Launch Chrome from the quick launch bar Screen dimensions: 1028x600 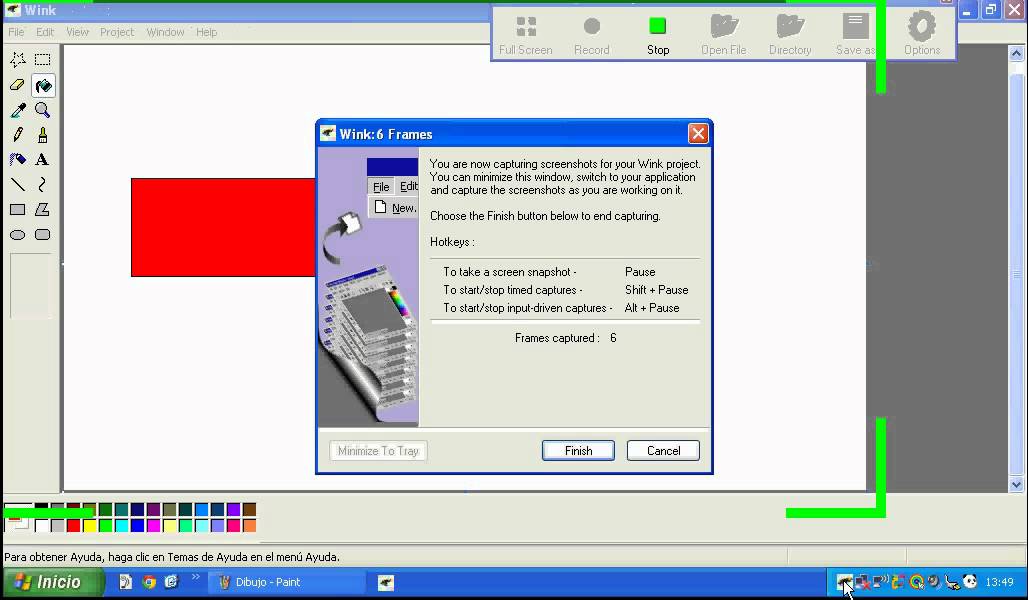click(149, 582)
